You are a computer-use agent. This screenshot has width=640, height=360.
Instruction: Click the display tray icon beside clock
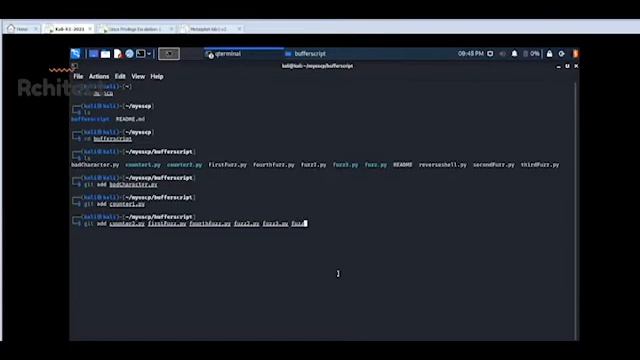pos(490,54)
